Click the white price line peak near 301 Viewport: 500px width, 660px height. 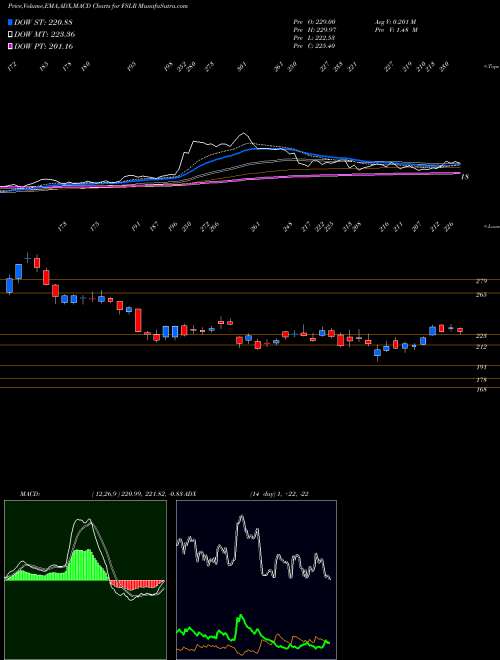coord(243,134)
